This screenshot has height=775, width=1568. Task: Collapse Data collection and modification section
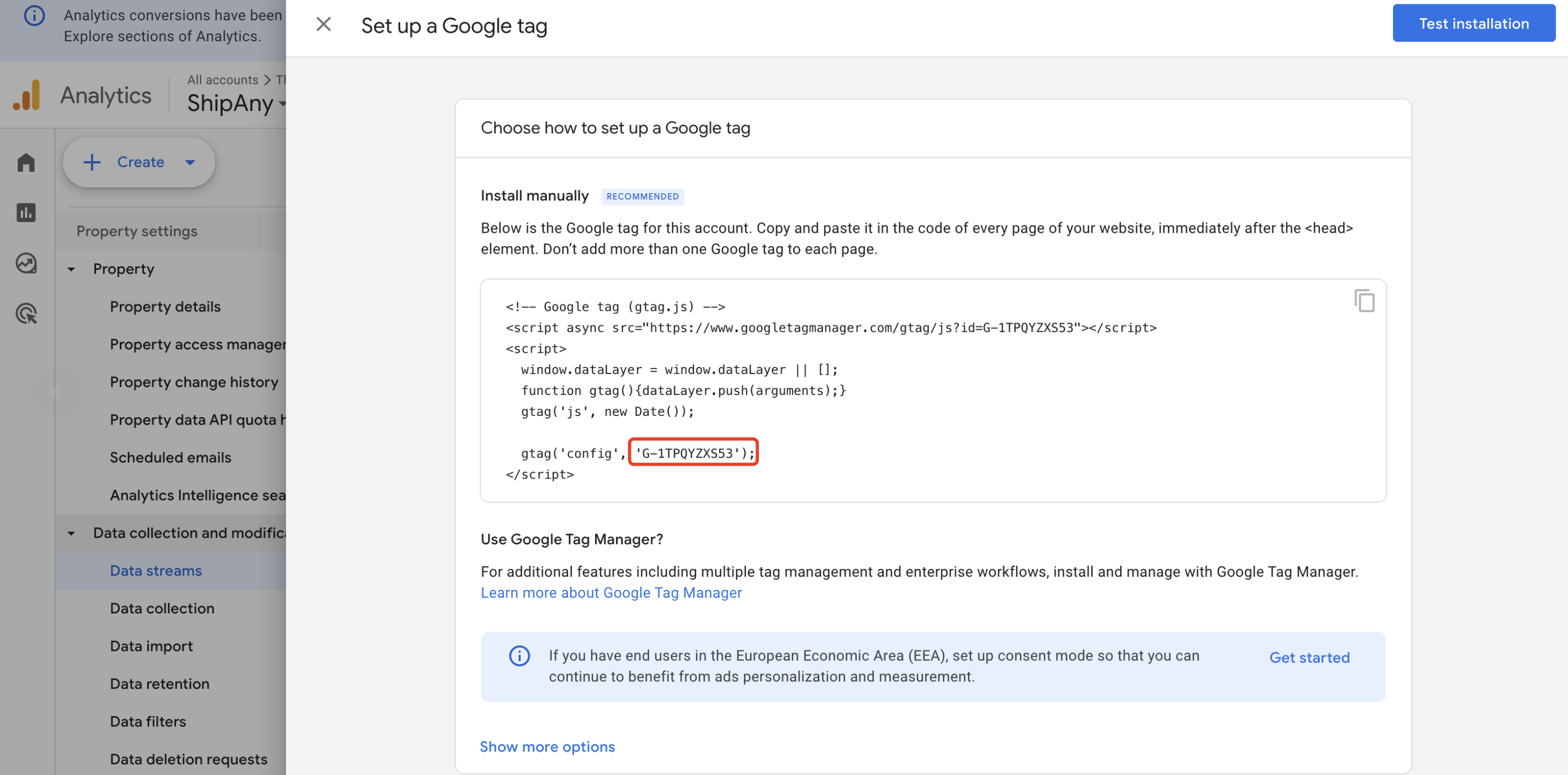coord(71,533)
